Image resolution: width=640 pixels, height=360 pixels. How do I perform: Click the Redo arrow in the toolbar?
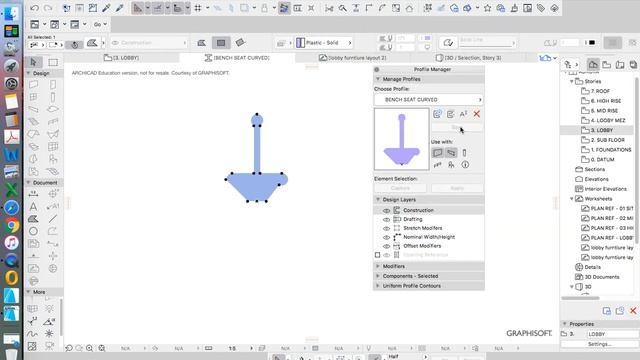click(48, 8)
